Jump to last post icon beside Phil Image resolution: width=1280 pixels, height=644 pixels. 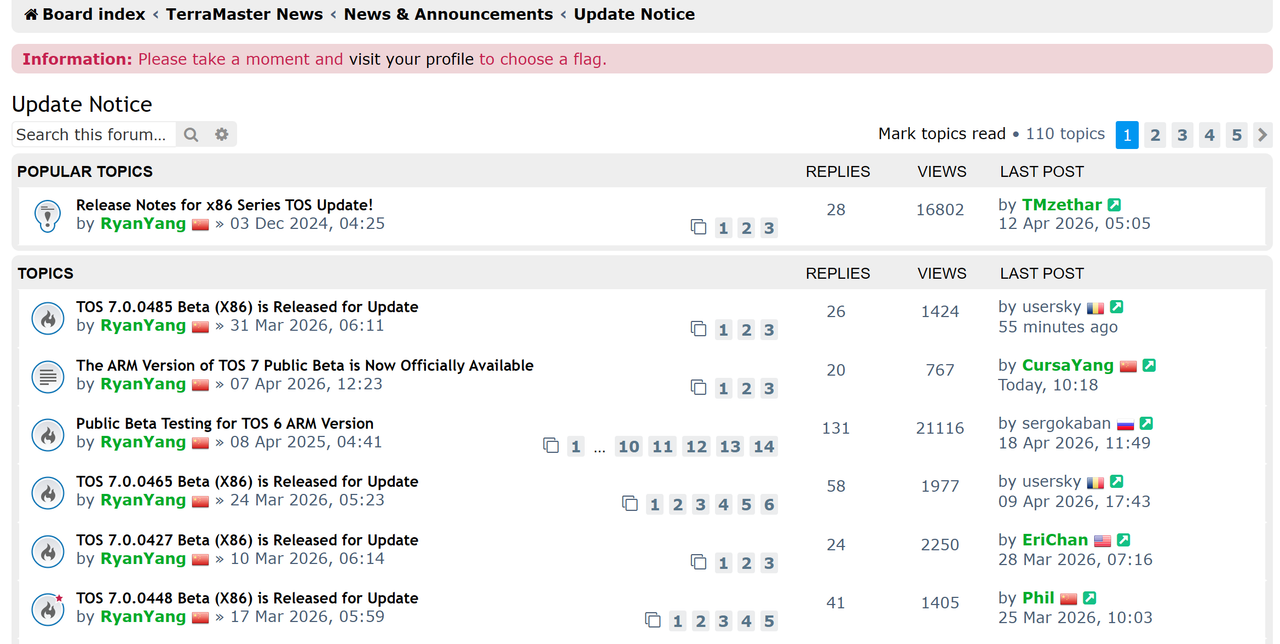(1089, 598)
